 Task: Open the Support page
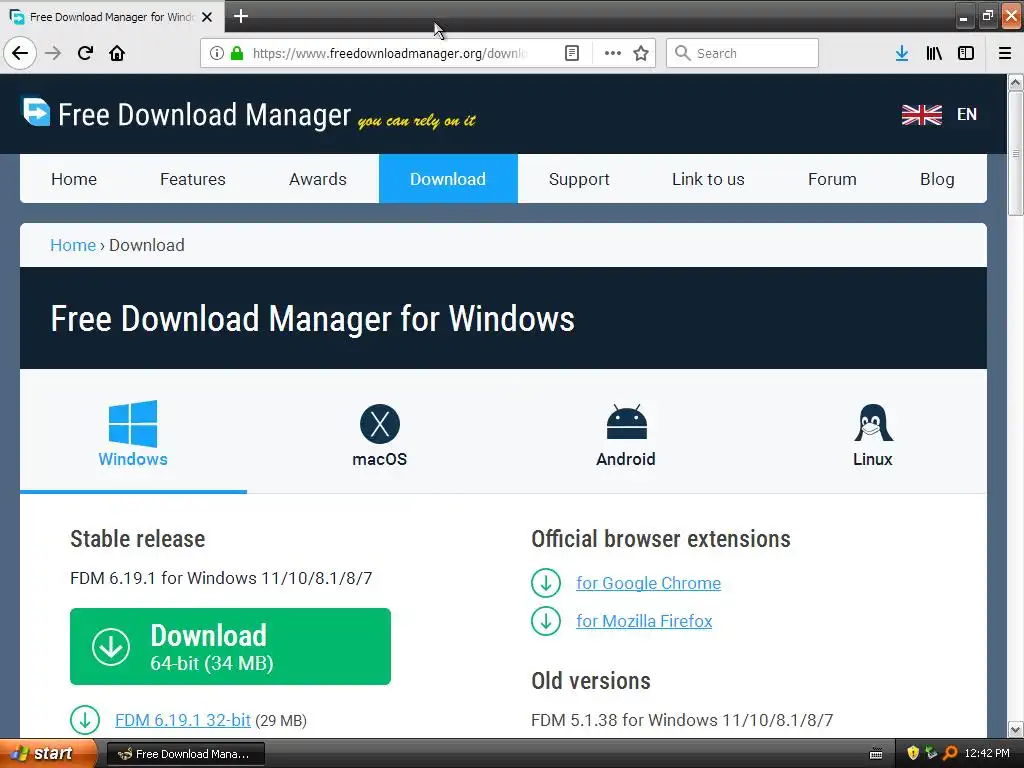coord(579,179)
